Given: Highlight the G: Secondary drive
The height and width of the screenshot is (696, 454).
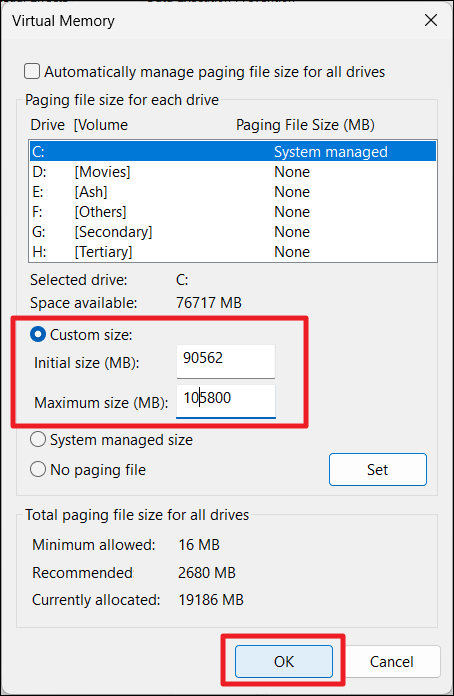Looking at the screenshot, I should pos(233,232).
